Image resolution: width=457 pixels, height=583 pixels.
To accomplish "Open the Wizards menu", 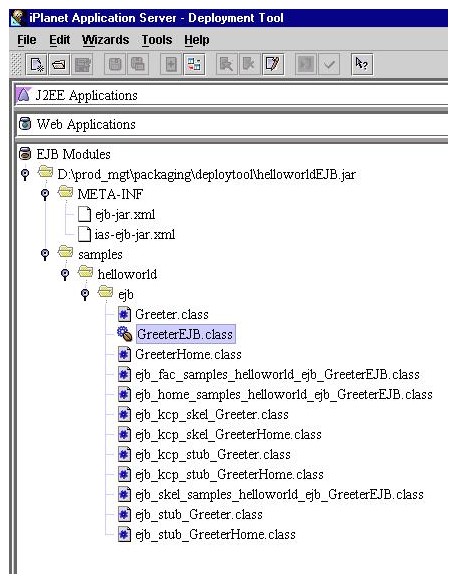I will pos(106,40).
